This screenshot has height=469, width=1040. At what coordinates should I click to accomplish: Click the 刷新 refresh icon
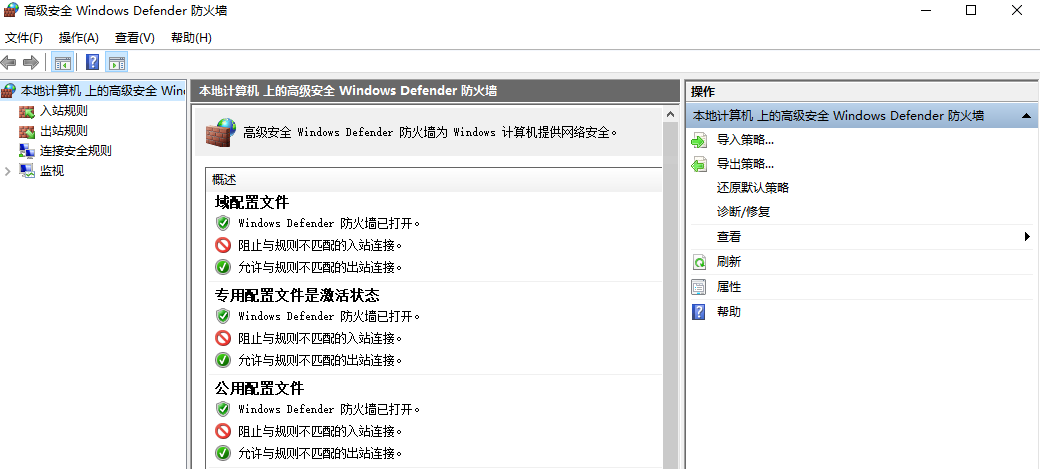pyautogui.click(x=699, y=262)
